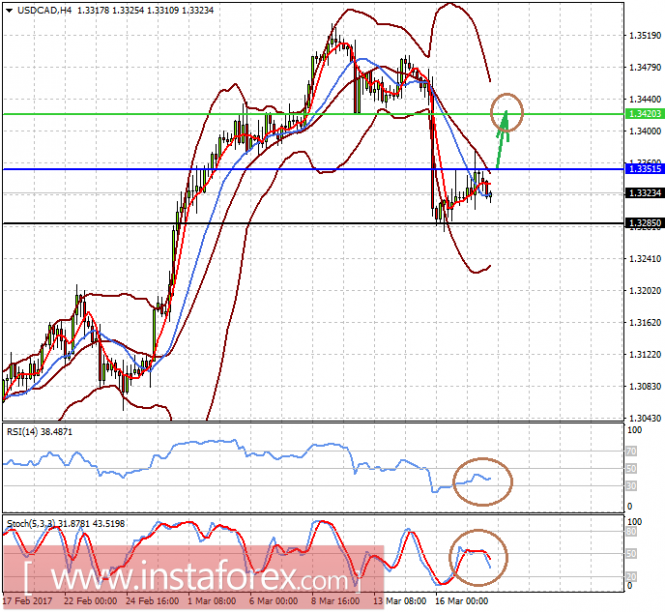Screen dimensions: 665x612
Task: Click the black horizontal support line
Action: pos(313,223)
